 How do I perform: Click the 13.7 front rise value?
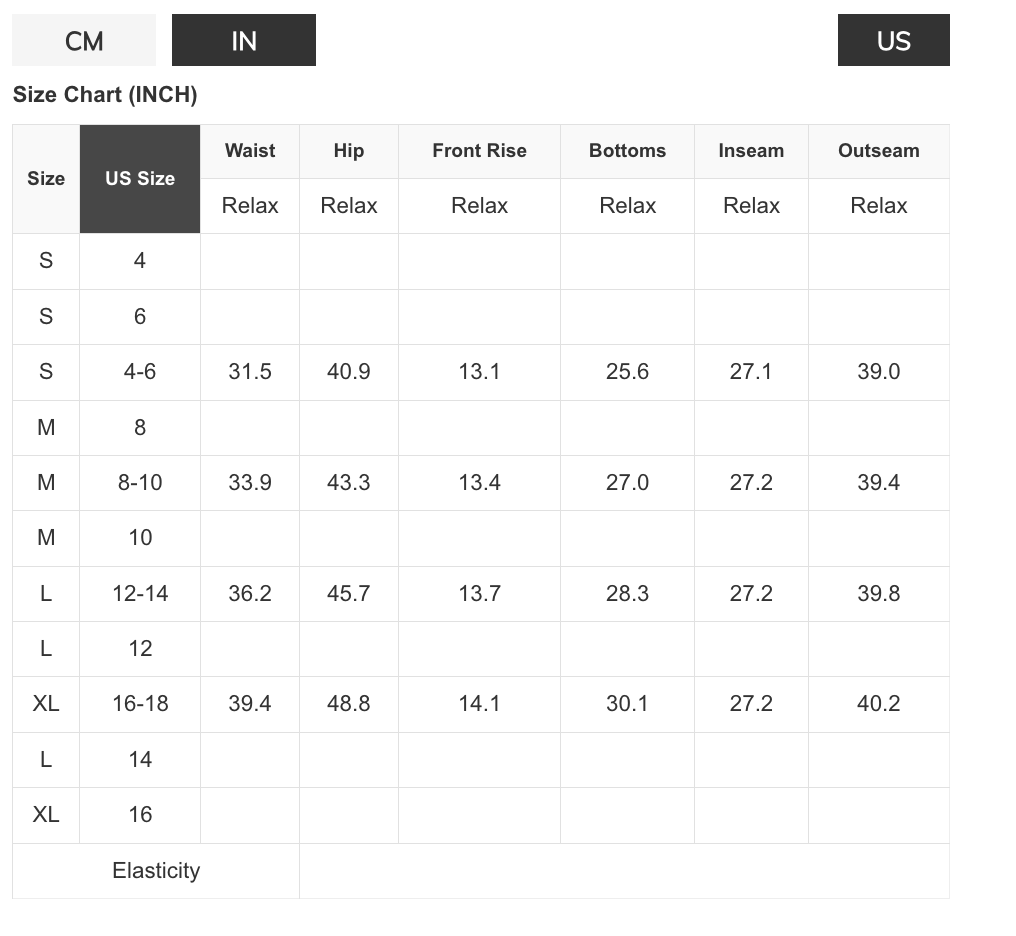pos(479,594)
